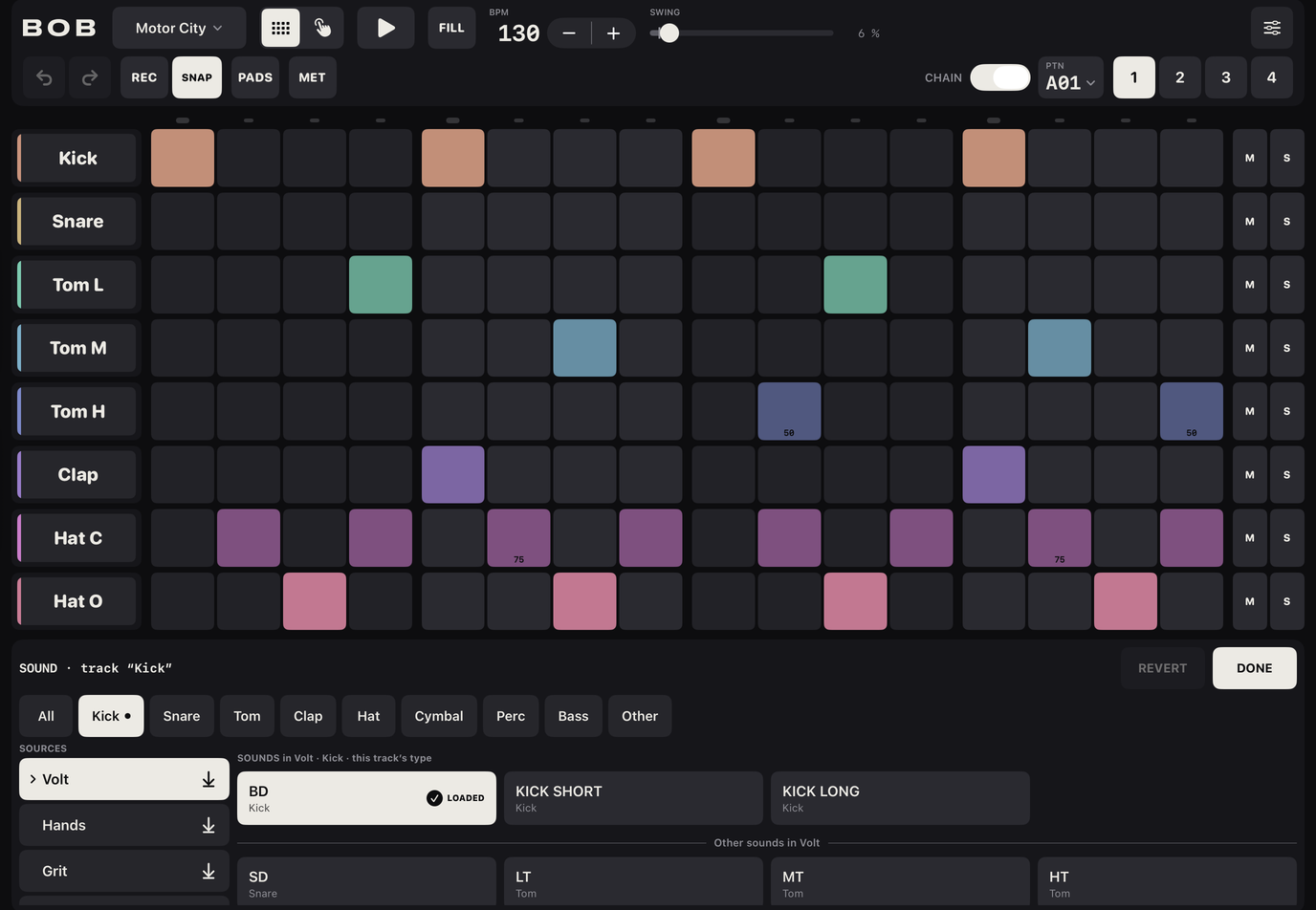
Task: Toggle the PADS button
Action: click(255, 77)
